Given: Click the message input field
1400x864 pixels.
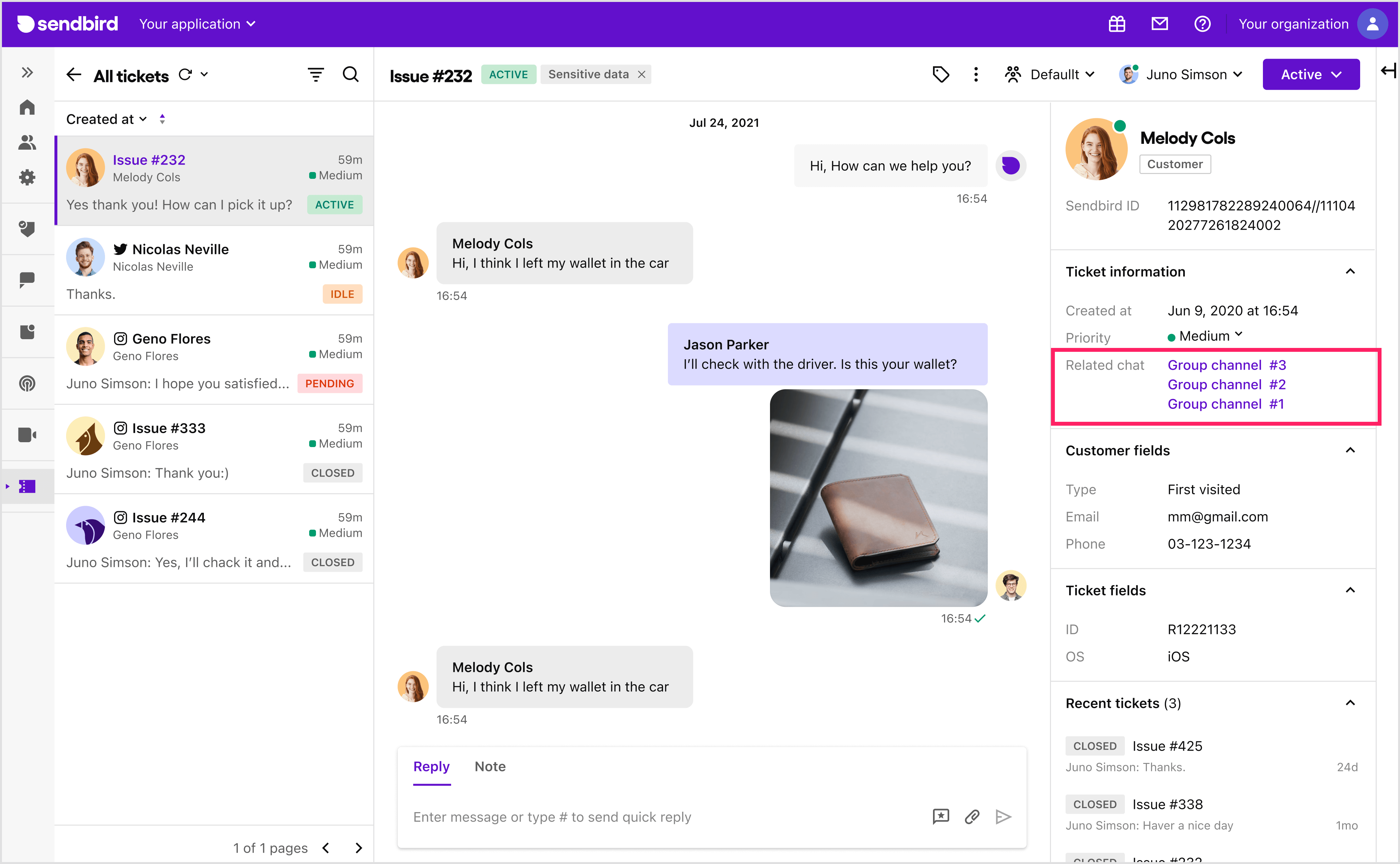Looking at the screenshot, I should click(x=629, y=817).
